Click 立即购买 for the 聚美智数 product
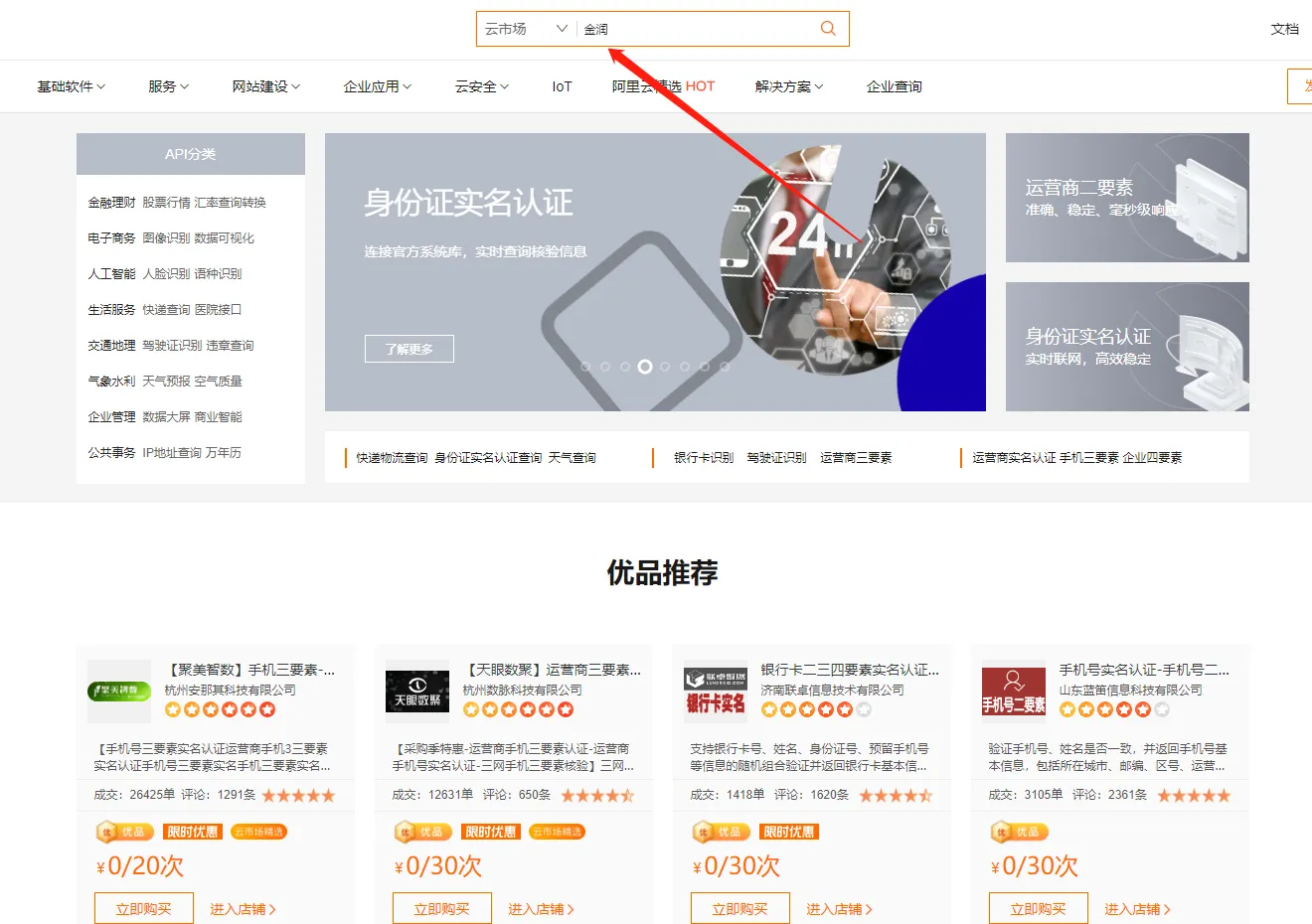 click(x=144, y=908)
